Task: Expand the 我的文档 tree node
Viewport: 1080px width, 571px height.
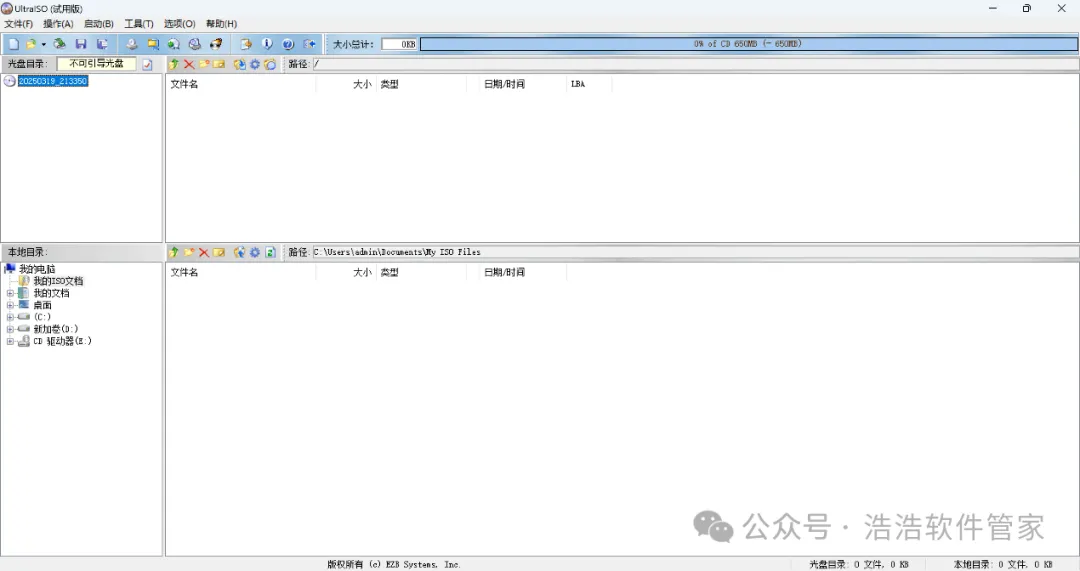Action: pos(10,293)
